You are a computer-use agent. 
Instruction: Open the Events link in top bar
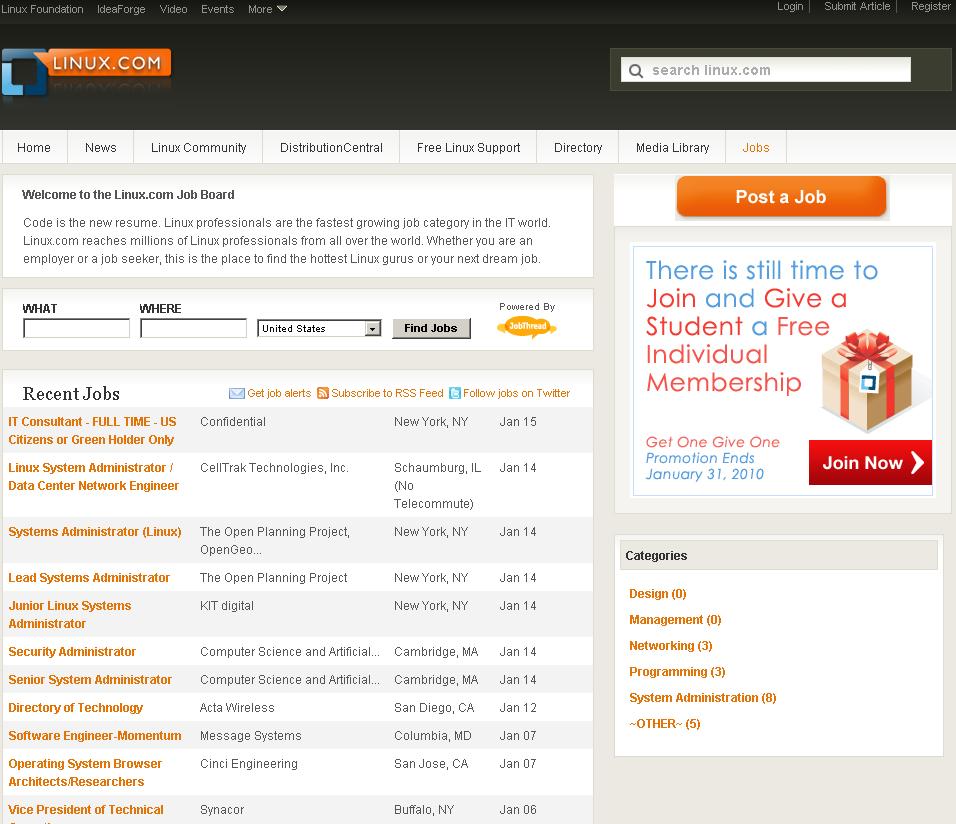coord(218,9)
